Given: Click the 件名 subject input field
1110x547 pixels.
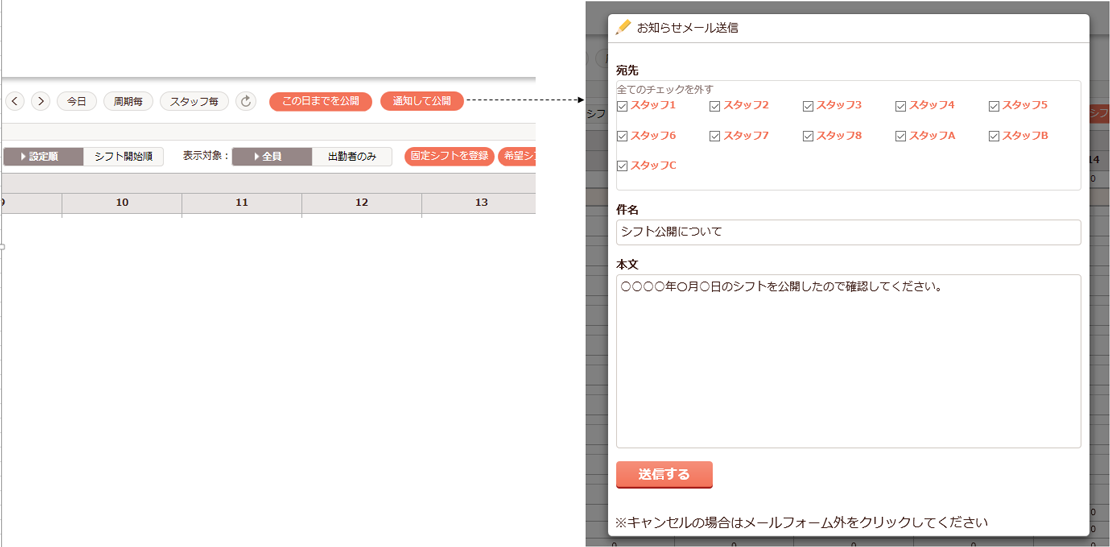Looking at the screenshot, I should pos(848,232).
